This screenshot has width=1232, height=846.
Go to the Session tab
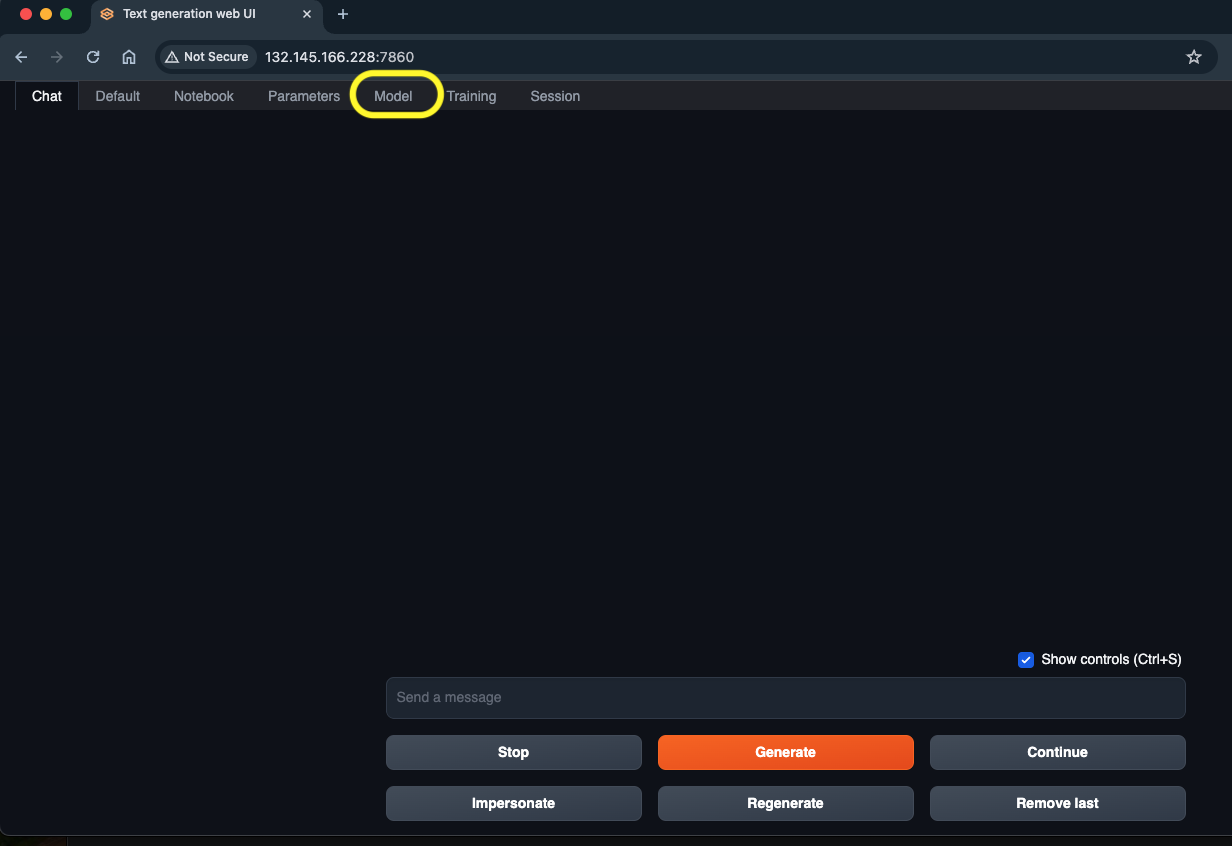point(555,96)
